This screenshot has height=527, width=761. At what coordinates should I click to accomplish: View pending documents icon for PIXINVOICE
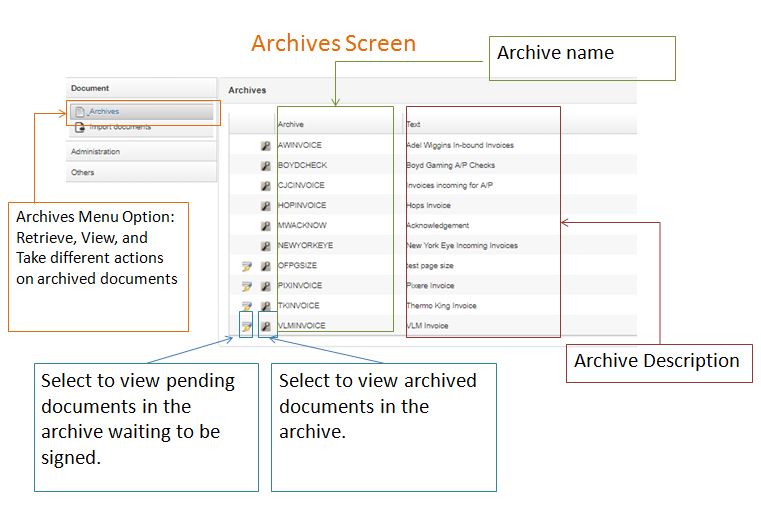(247, 286)
